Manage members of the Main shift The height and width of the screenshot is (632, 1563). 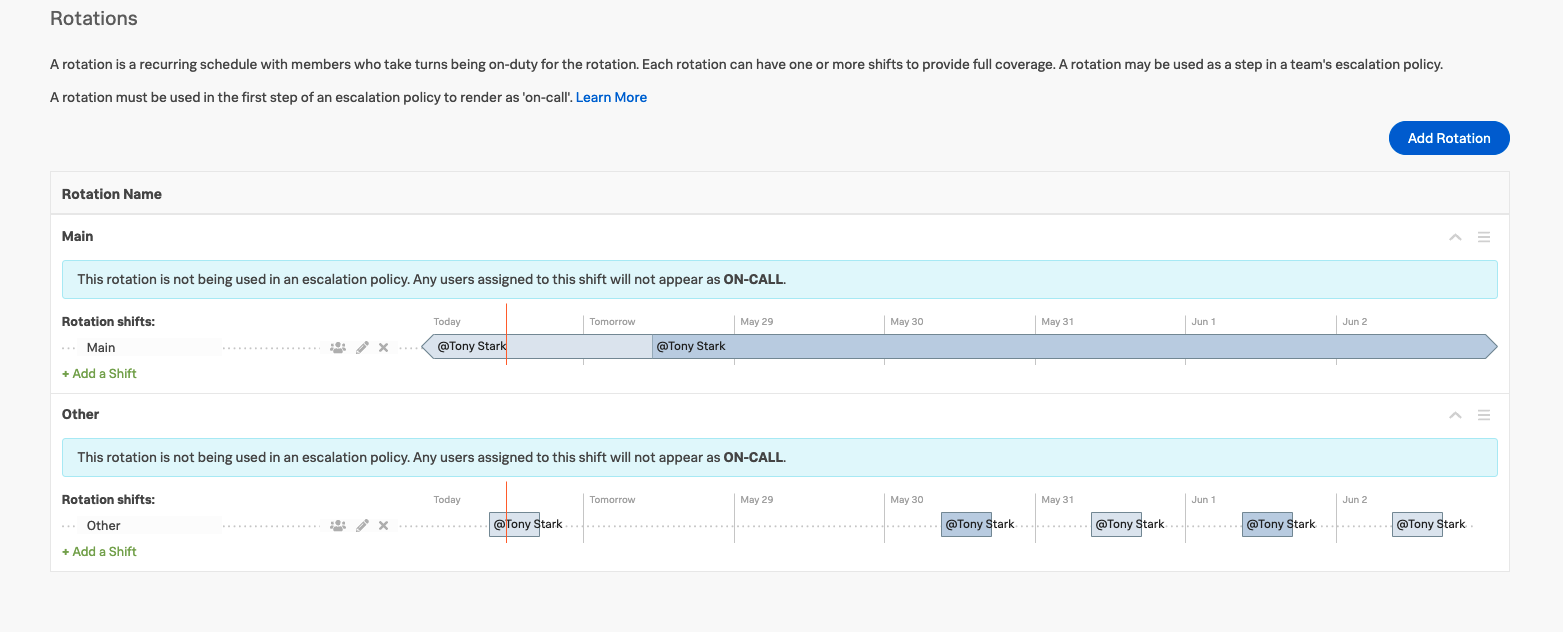(x=338, y=347)
